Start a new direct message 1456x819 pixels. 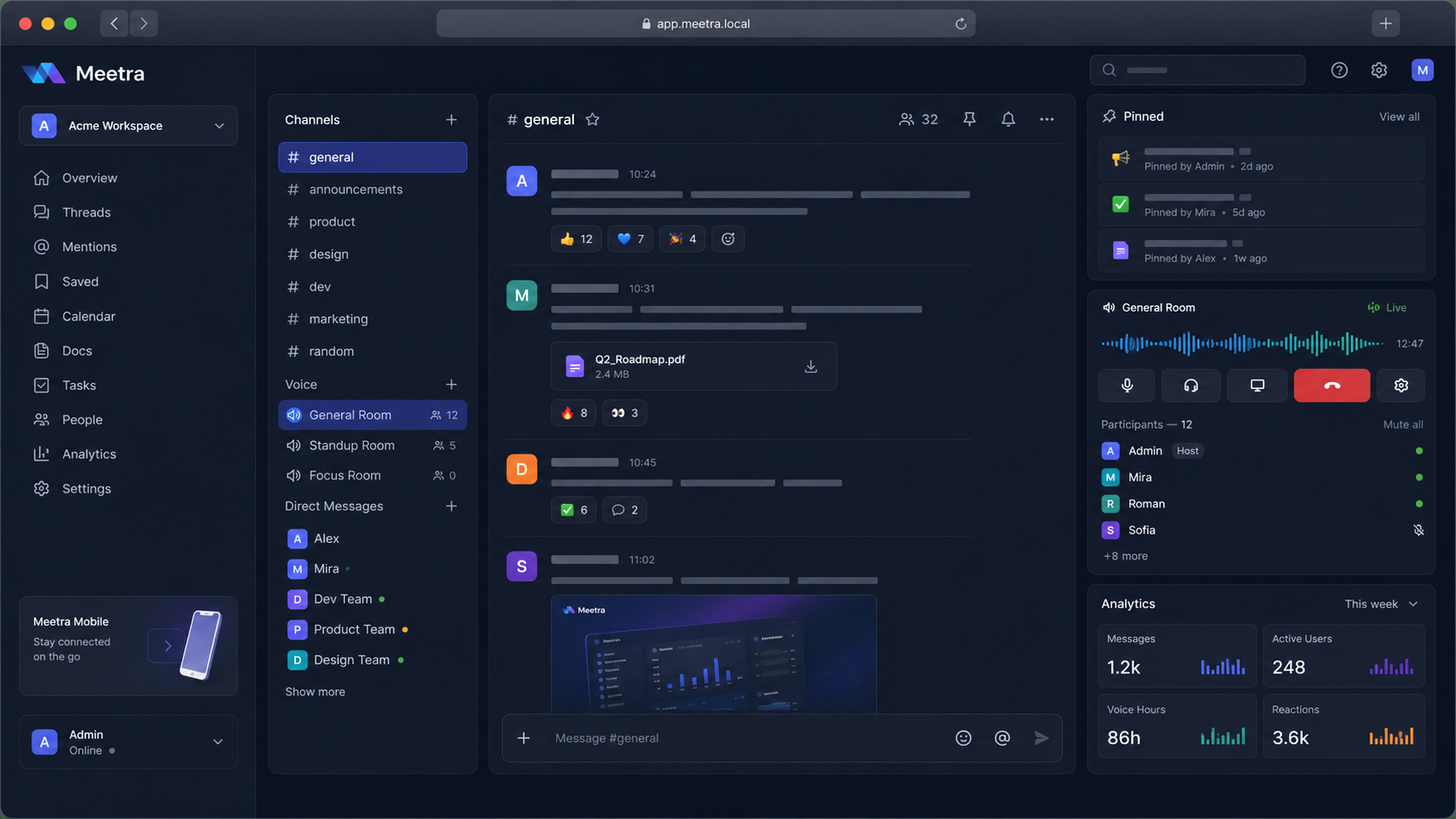[451, 506]
